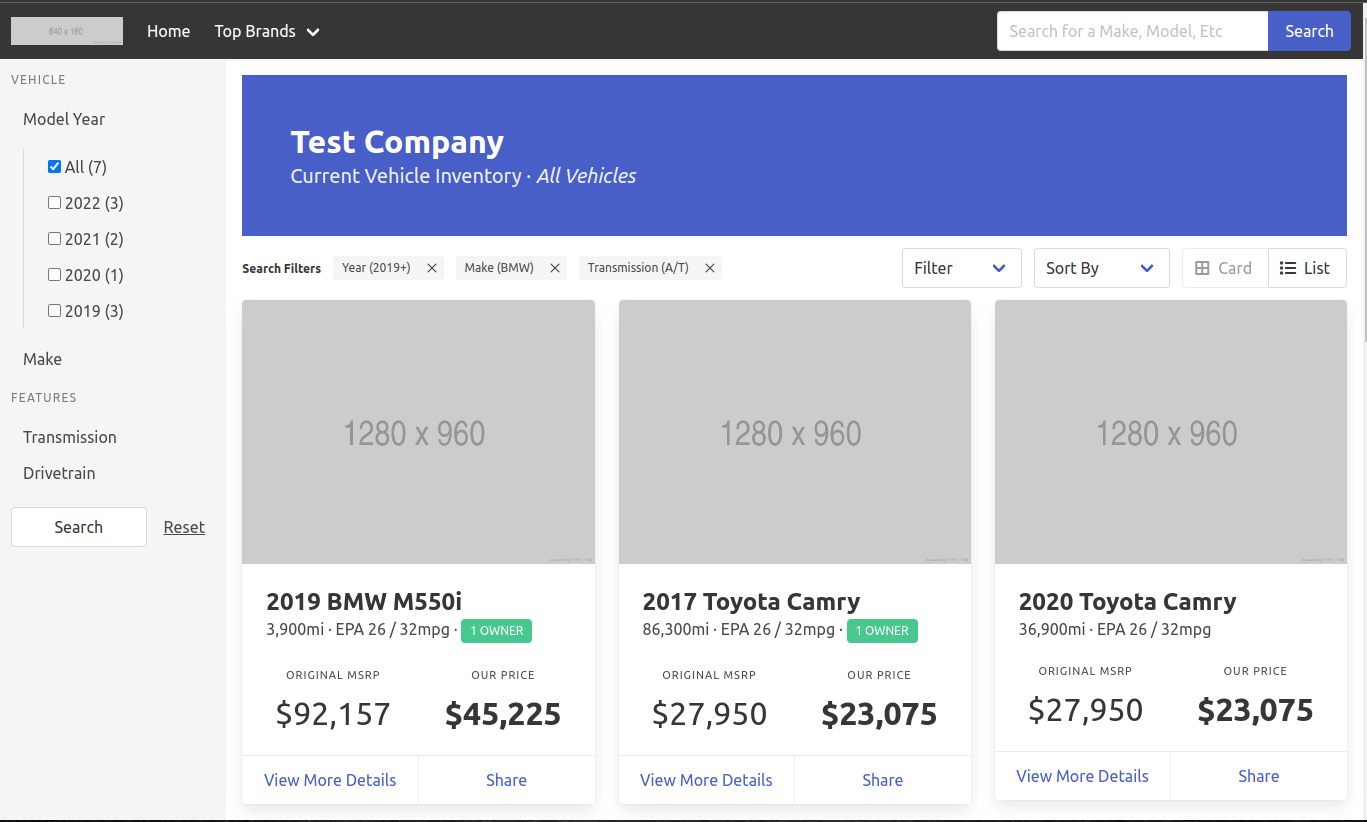Remove the Transmission (A/T) filter chip
Viewport: 1367px width, 822px height.
710,268
